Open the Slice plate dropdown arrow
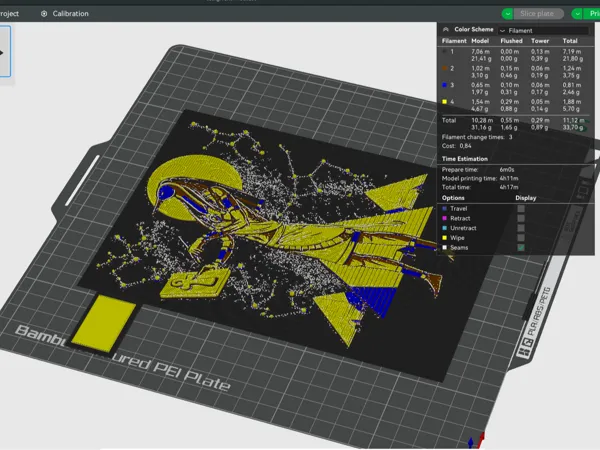 507,14
